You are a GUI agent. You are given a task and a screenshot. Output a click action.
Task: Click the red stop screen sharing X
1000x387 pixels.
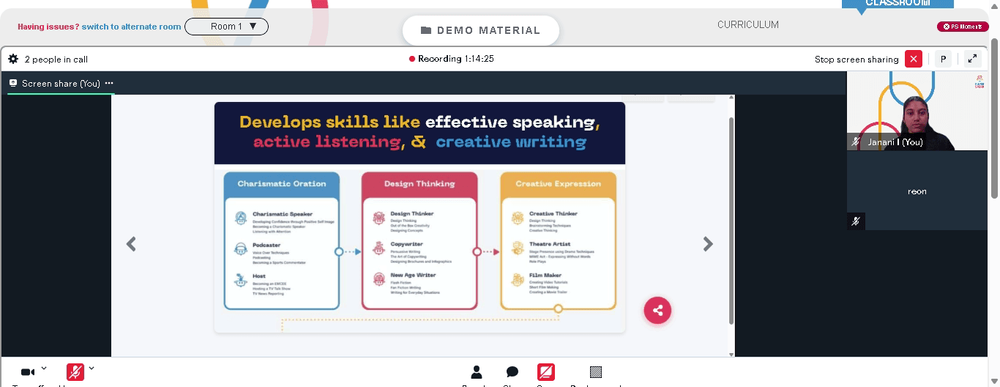[x=913, y=59]
